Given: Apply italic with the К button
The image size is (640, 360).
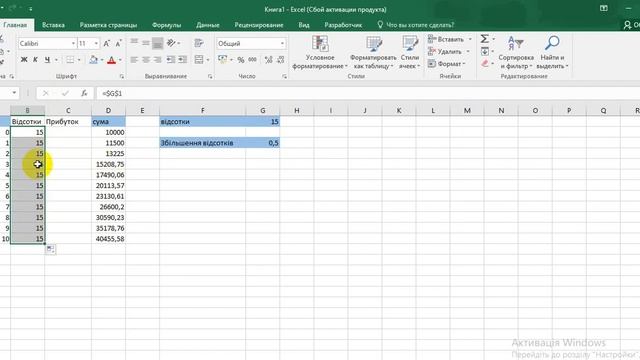Looking at the screenshot, I should click(36, 60).
